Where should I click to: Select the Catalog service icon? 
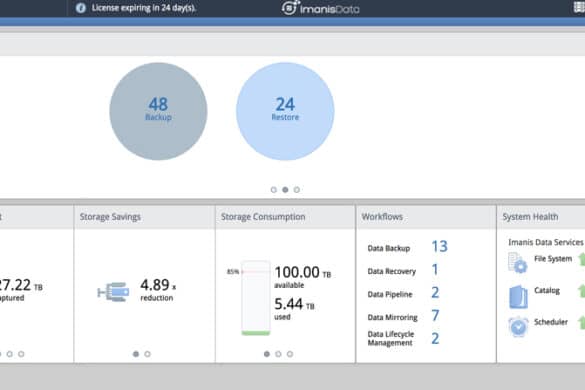click(x=519, y=297)
